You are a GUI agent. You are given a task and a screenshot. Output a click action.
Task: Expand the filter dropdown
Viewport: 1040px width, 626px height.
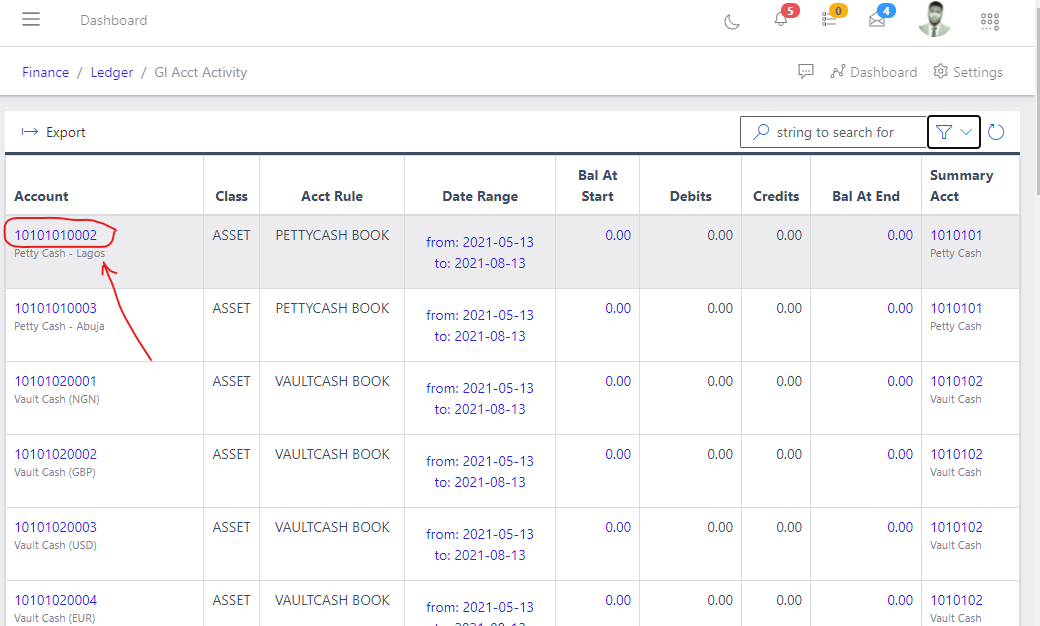point(954,132)
